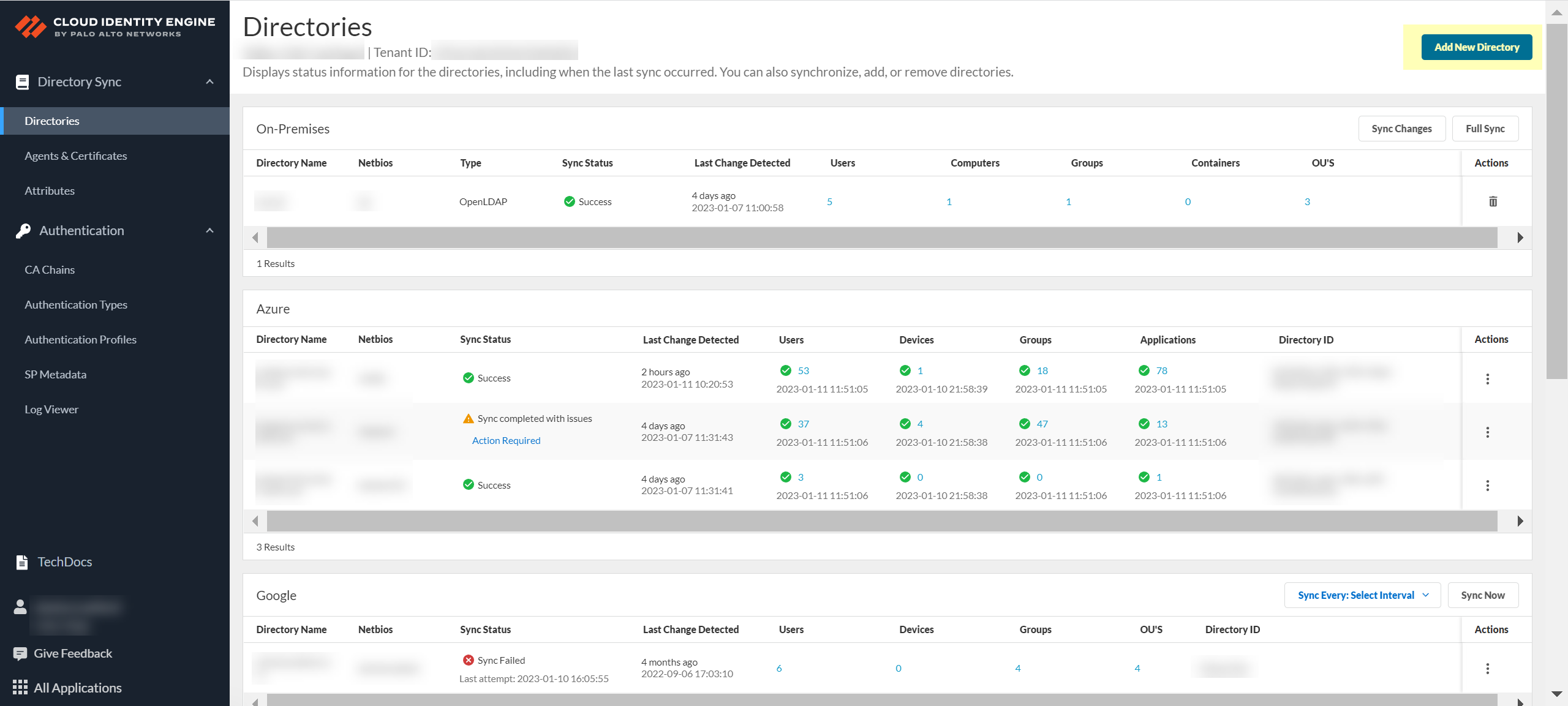Collapse the Authentication section chevron
This screenshot has height=706, width=1568.
[x=209, y=231]
